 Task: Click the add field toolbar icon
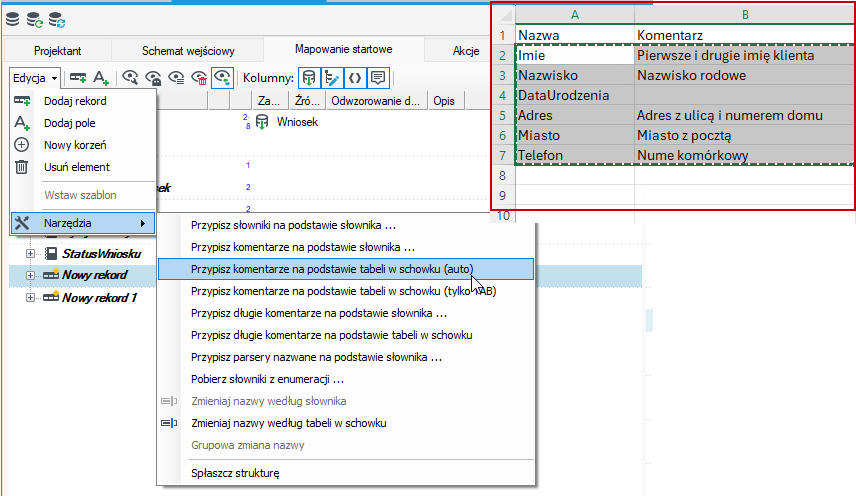coord(101,78)
